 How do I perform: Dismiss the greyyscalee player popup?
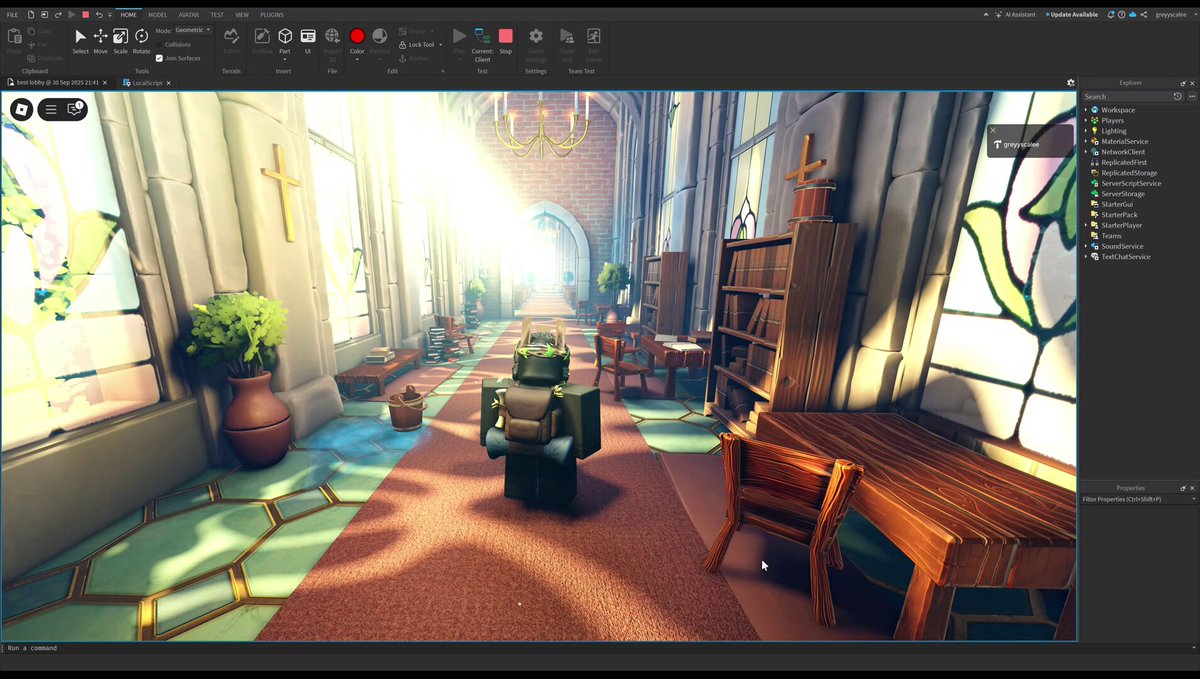(x=992, y=130)
